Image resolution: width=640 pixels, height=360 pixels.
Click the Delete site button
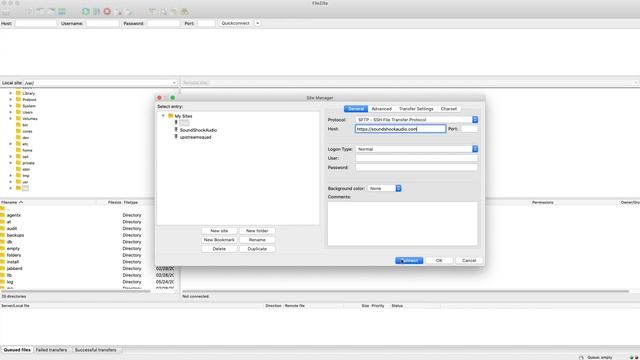coord(219,249)
